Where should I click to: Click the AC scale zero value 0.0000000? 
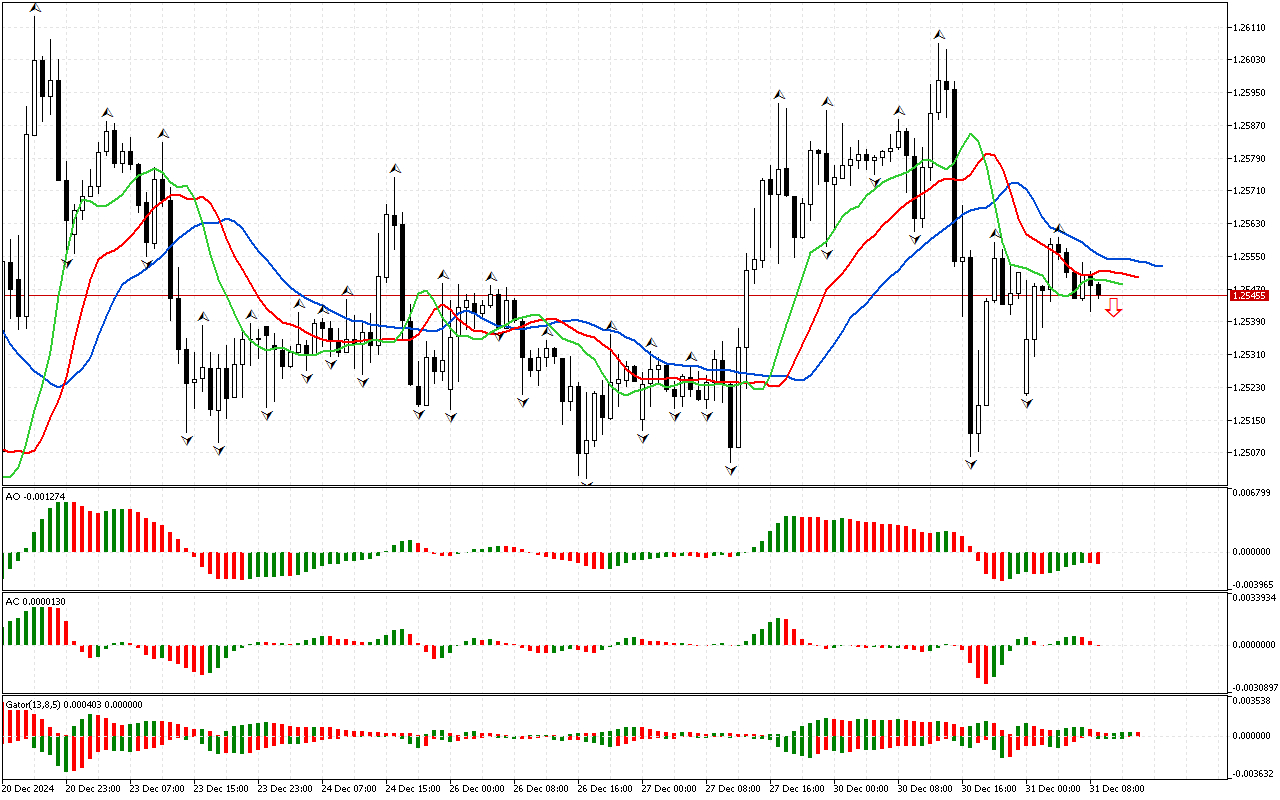tap(1253, 645)
